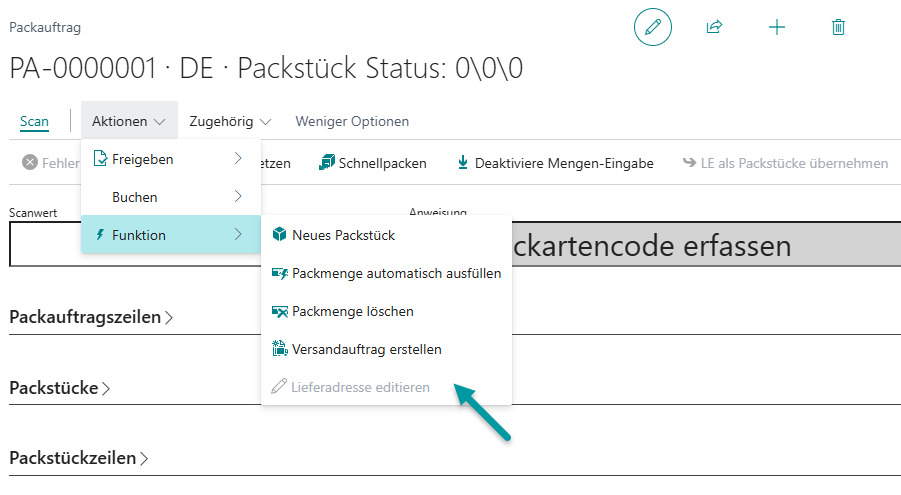This screenshot has height=495, width=901.
Task: Click the plus icon to create new
Action: tap(777, 27)
